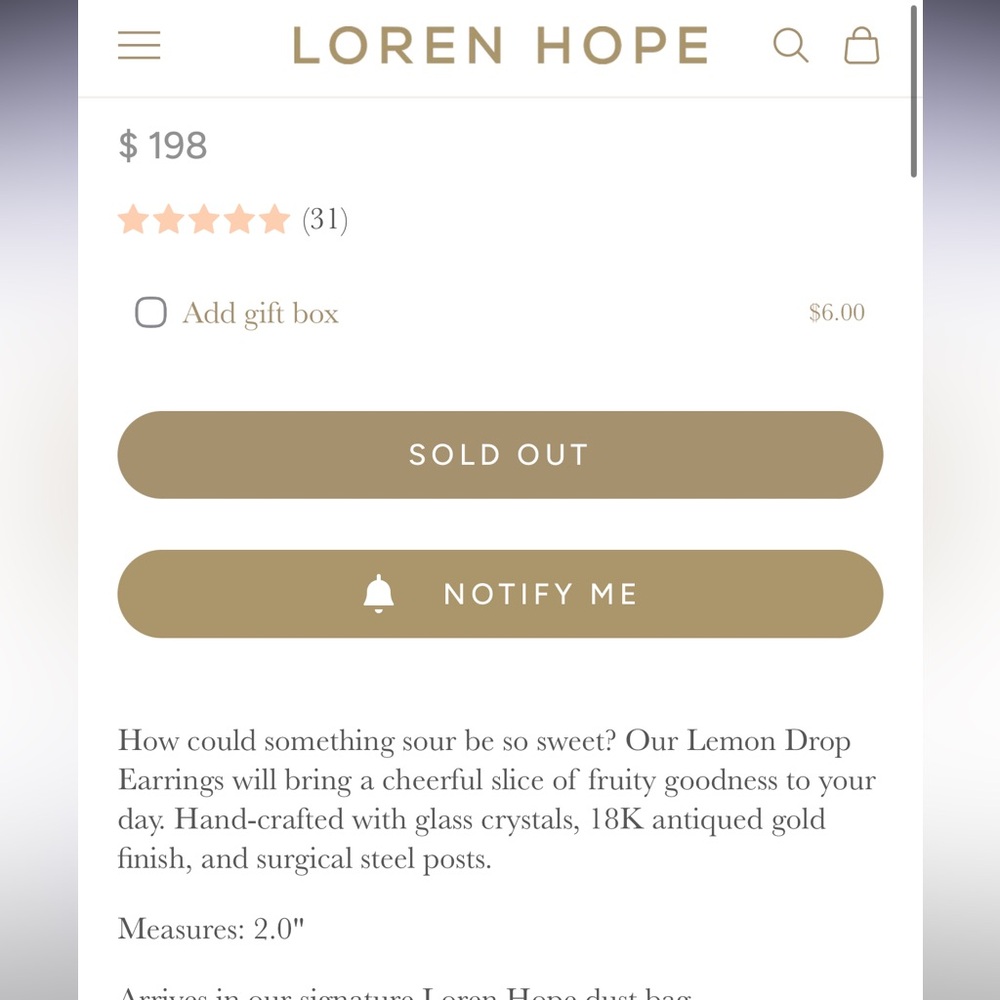Click the $6.00 gift box price
This screenshot has height=1000, width=1000.
[837, 313]
